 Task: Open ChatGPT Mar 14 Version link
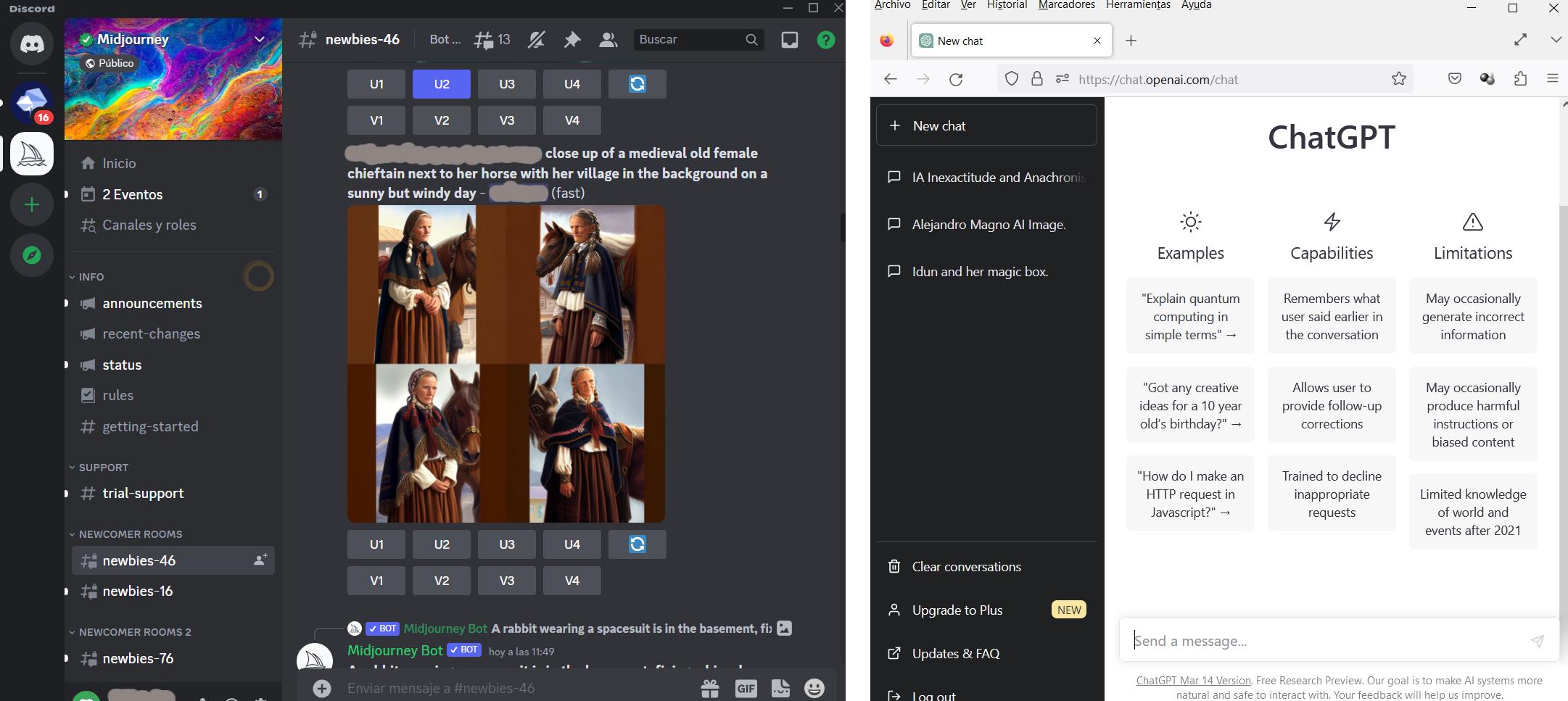point(1193,681)
